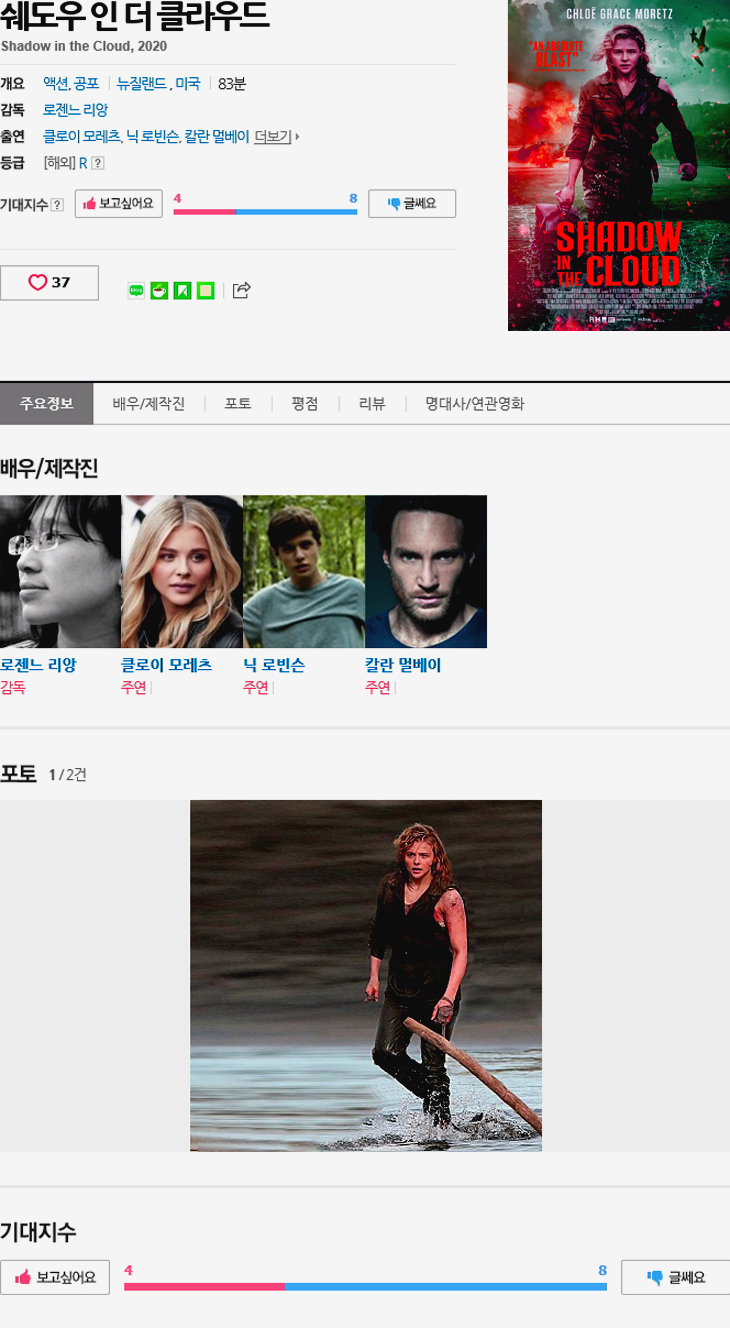Click 닉 로빈슨 link in 출연 row
Screen dimensions: 730x1328
[153, 137]
